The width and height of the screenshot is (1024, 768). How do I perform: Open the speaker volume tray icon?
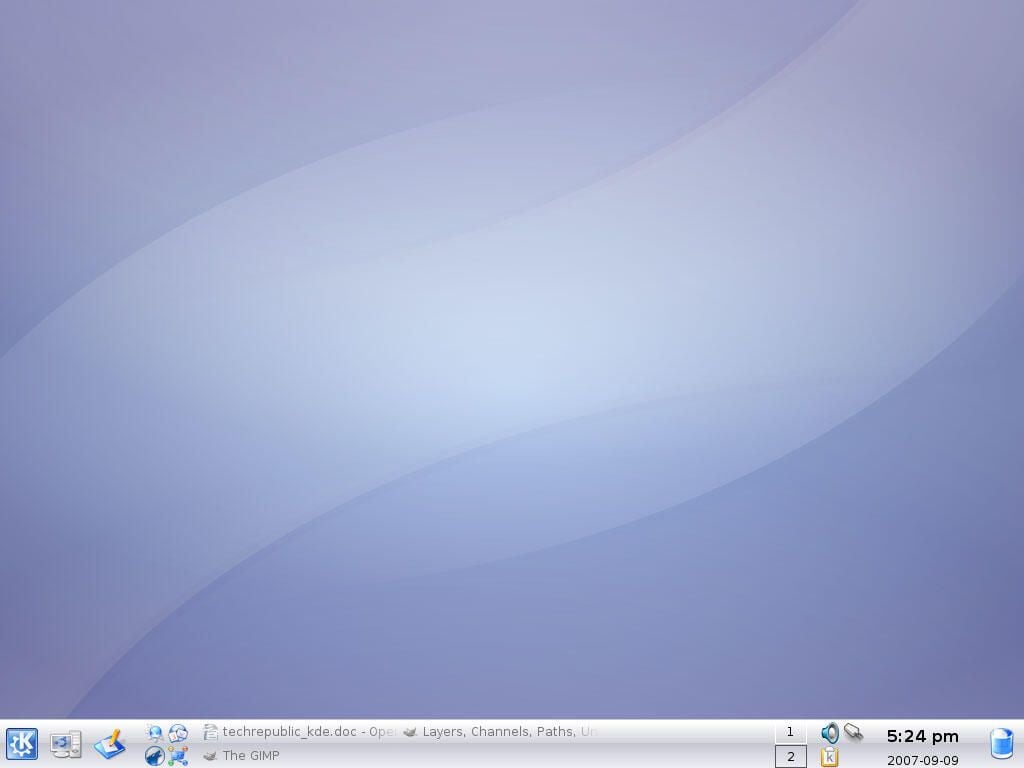[829, 733]
